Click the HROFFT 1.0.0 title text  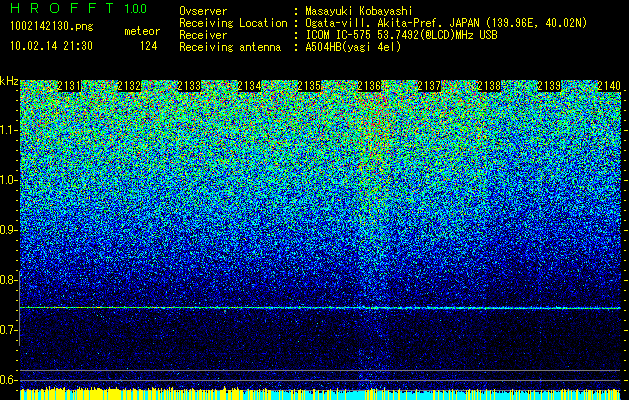(x=79, y=8)
